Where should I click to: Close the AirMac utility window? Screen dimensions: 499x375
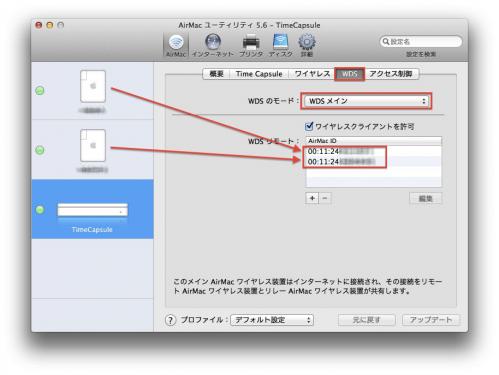[39, 25]
